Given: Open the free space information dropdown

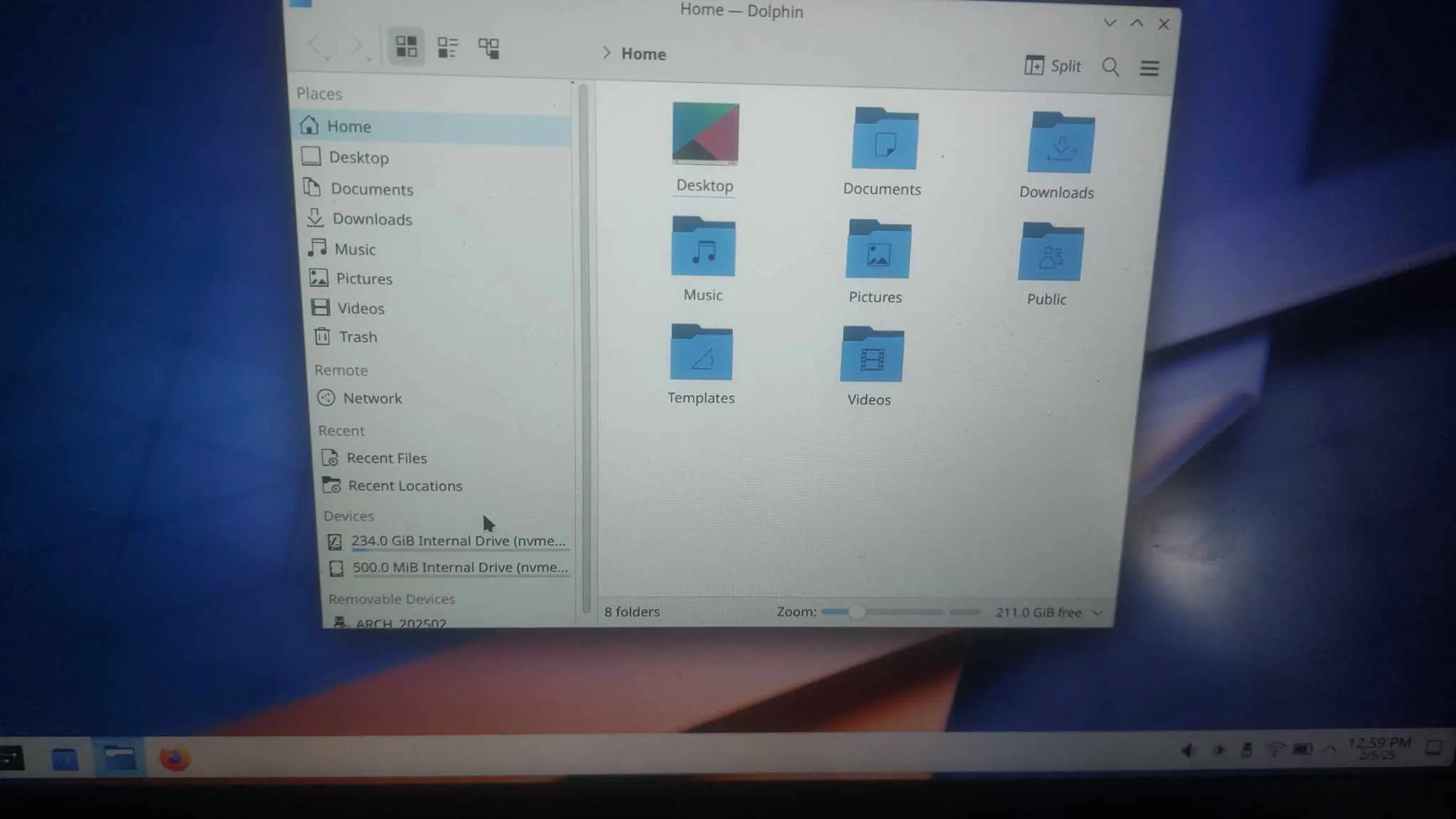Looking at the screenshot, I should [x=1098, y=612].
